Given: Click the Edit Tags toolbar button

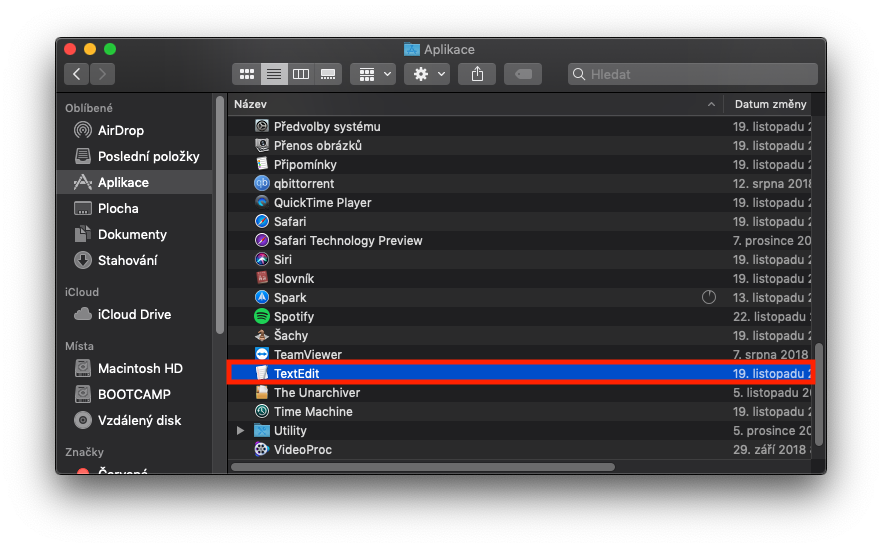Looking at the screenshot, I should coord(523,74).
